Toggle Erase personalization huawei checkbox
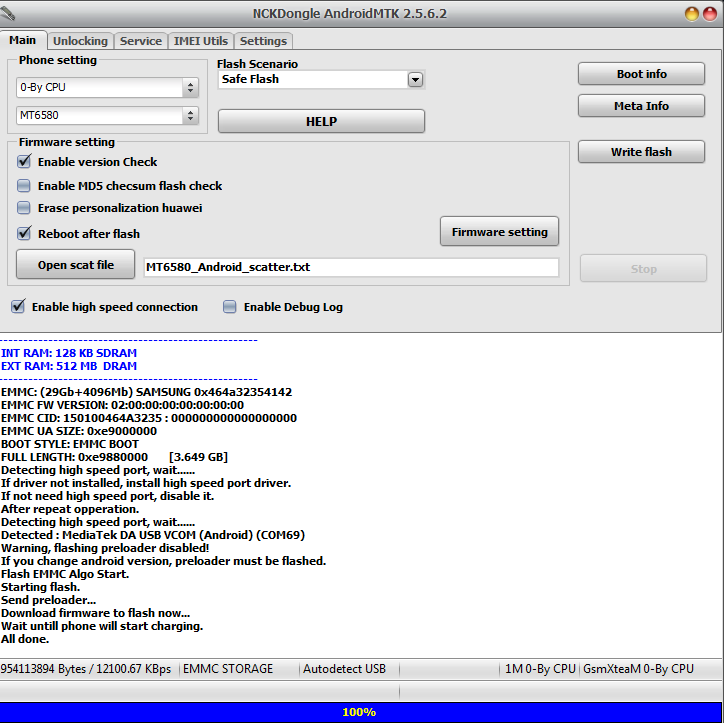 click(24, 208)
